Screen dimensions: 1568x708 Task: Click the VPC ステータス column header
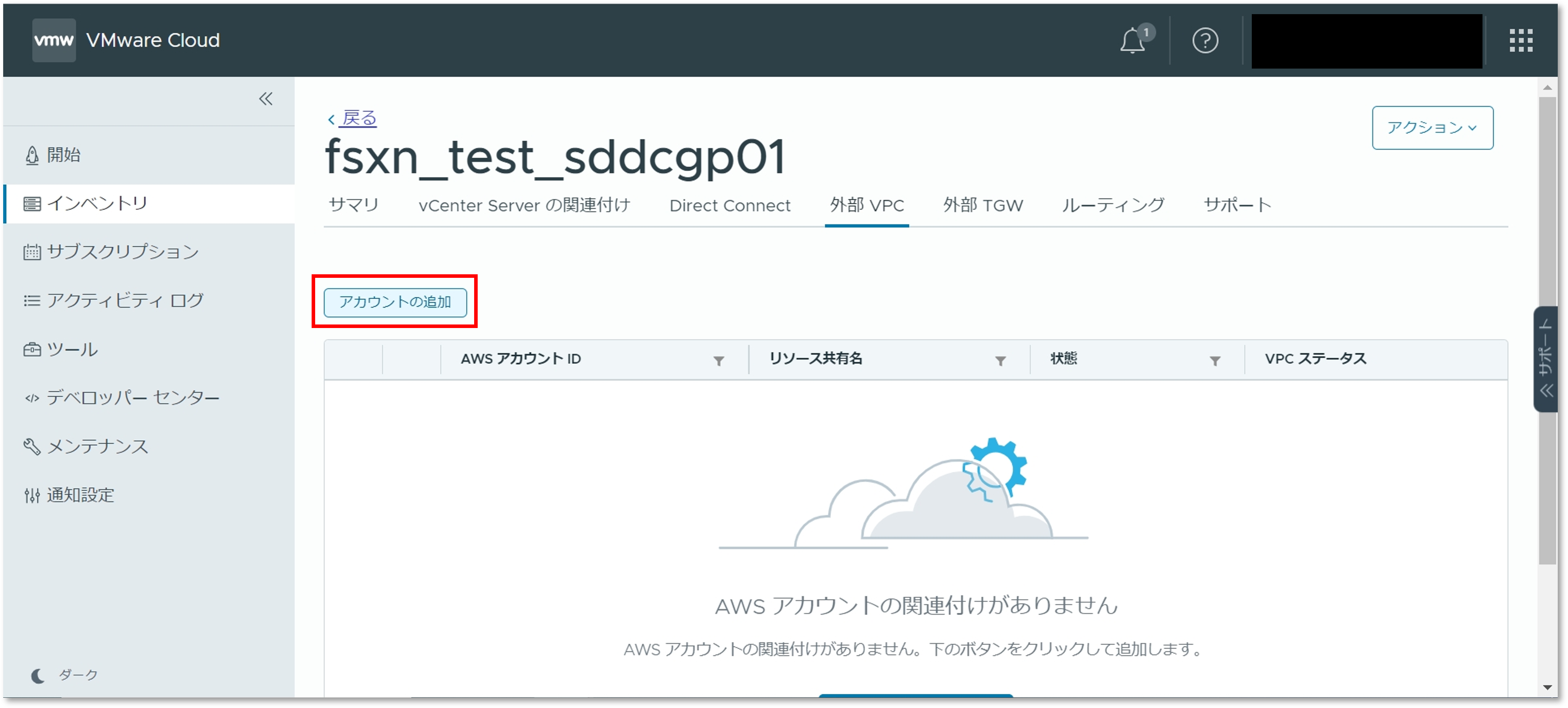pos(1315,358)
